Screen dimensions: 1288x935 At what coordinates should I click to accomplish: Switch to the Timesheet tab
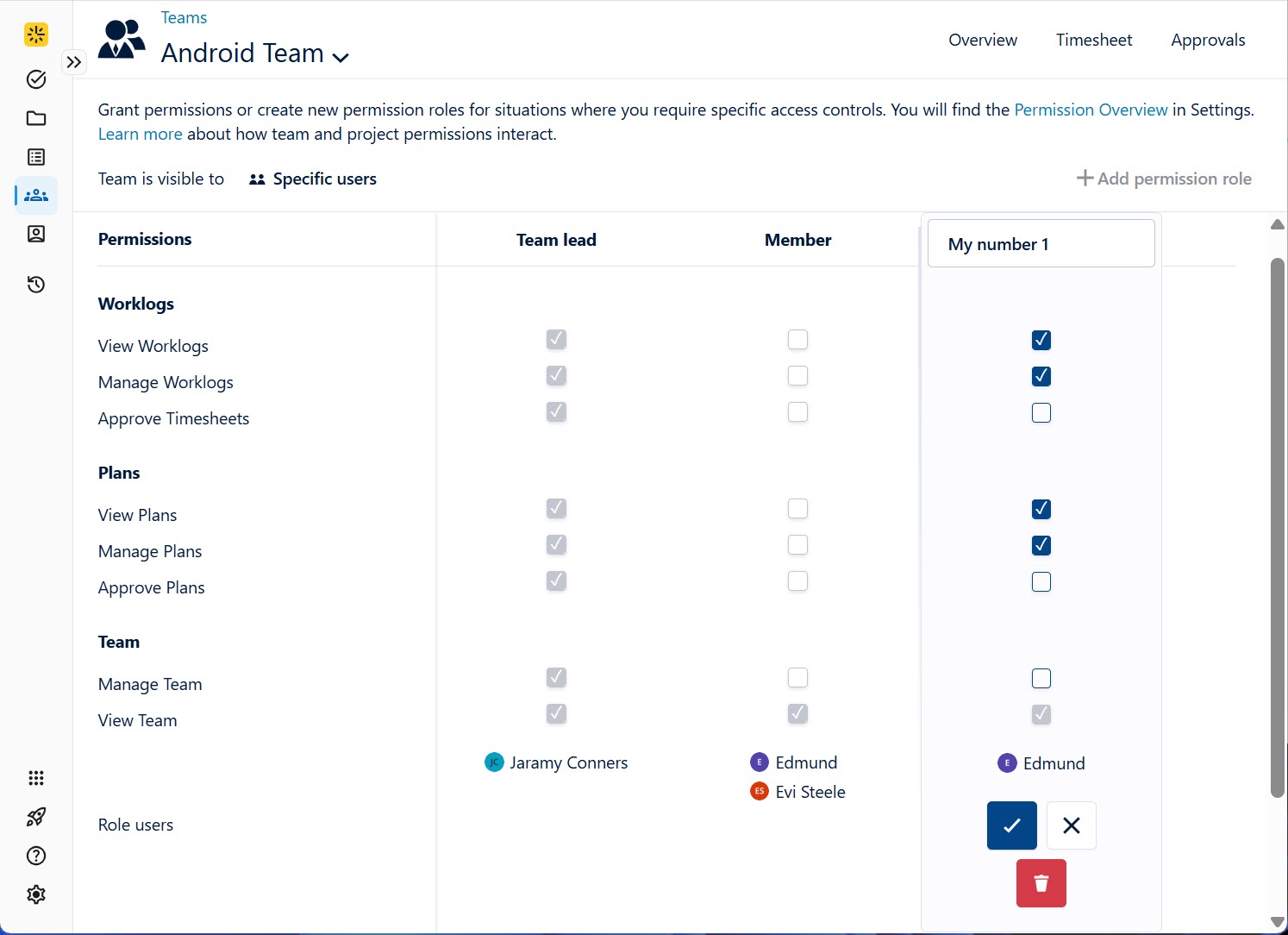[x=1093, y=40]
